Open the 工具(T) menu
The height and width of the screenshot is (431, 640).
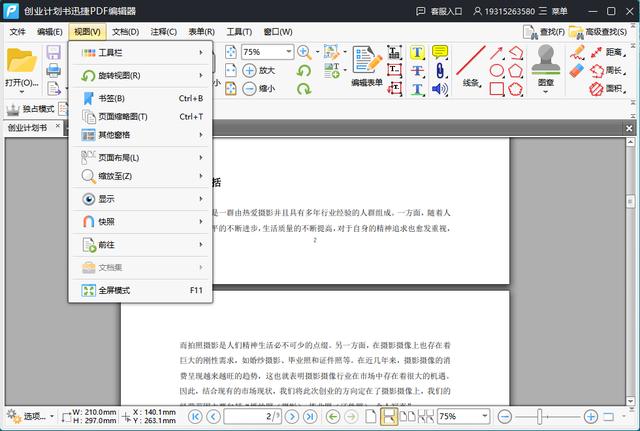click(x=239, y=32)
